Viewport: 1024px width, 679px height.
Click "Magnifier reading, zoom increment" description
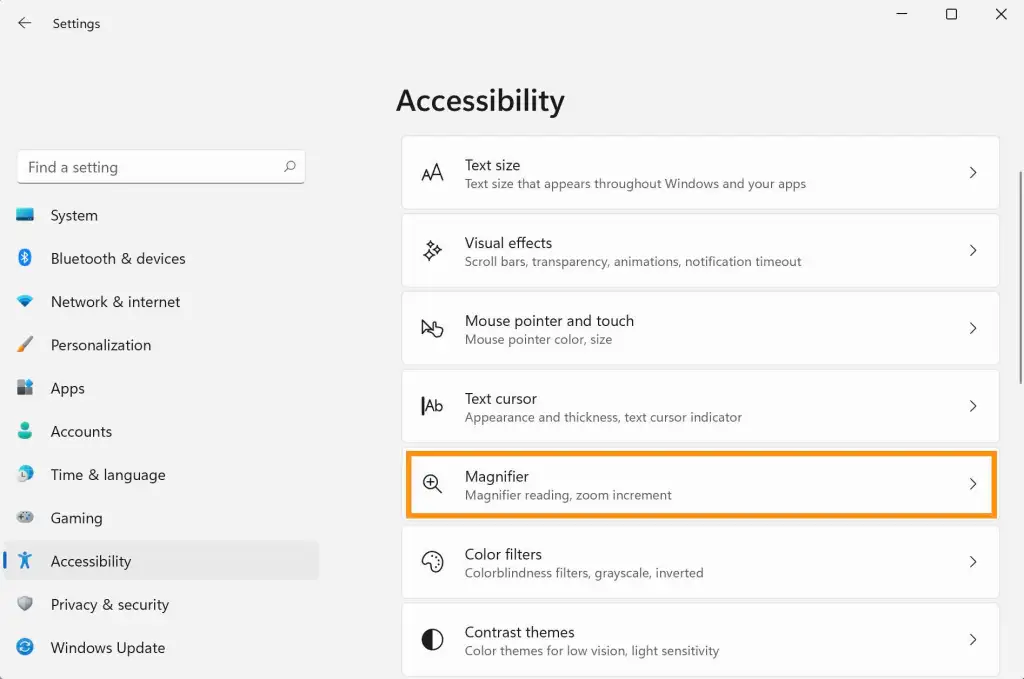[568, 495]
